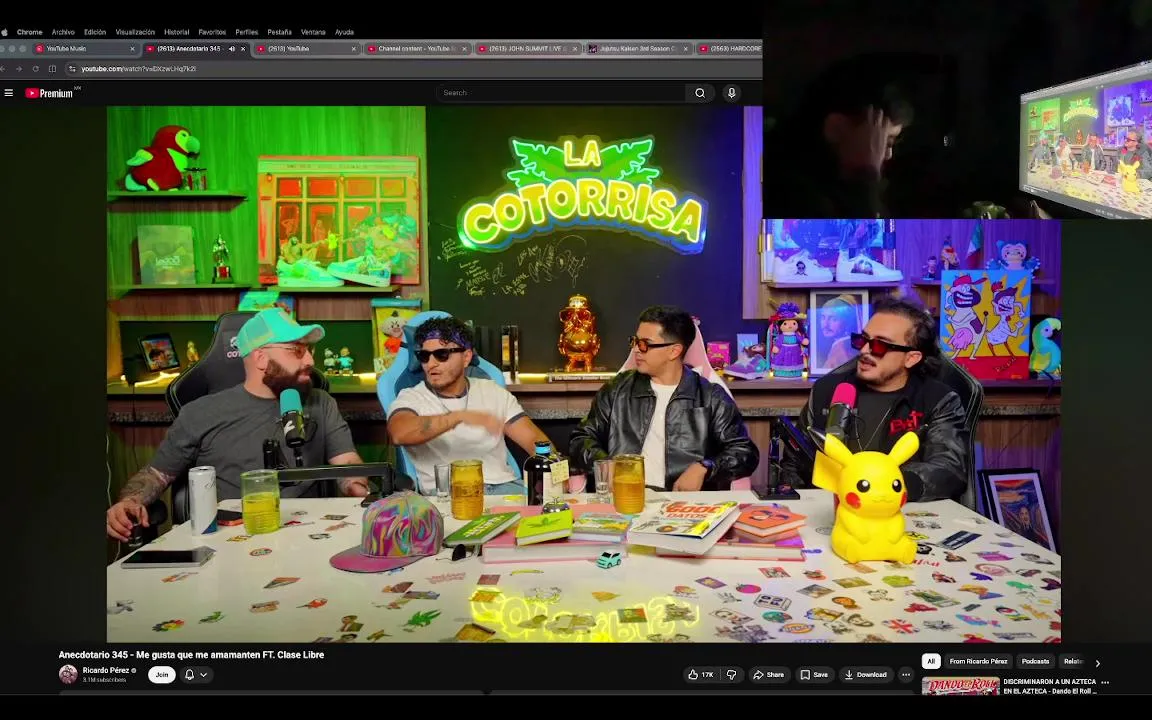Mute the Anecdotario 345 tab audio icon
1152x720 pixels.
click(231, 48)
